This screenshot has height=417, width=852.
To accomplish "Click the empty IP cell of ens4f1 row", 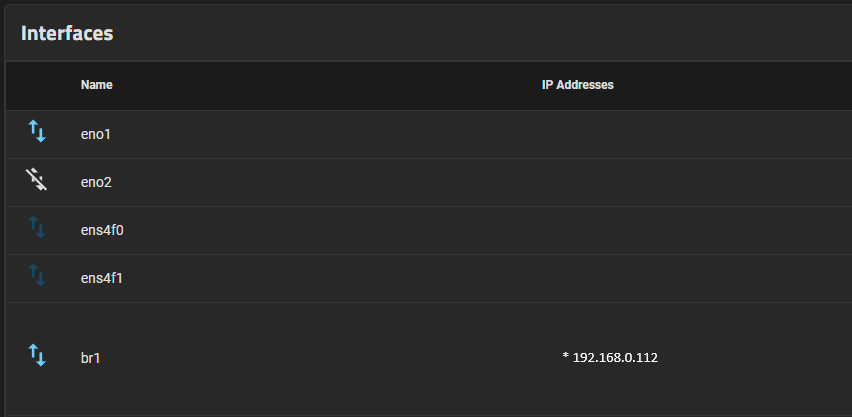I will coord(578,278).
